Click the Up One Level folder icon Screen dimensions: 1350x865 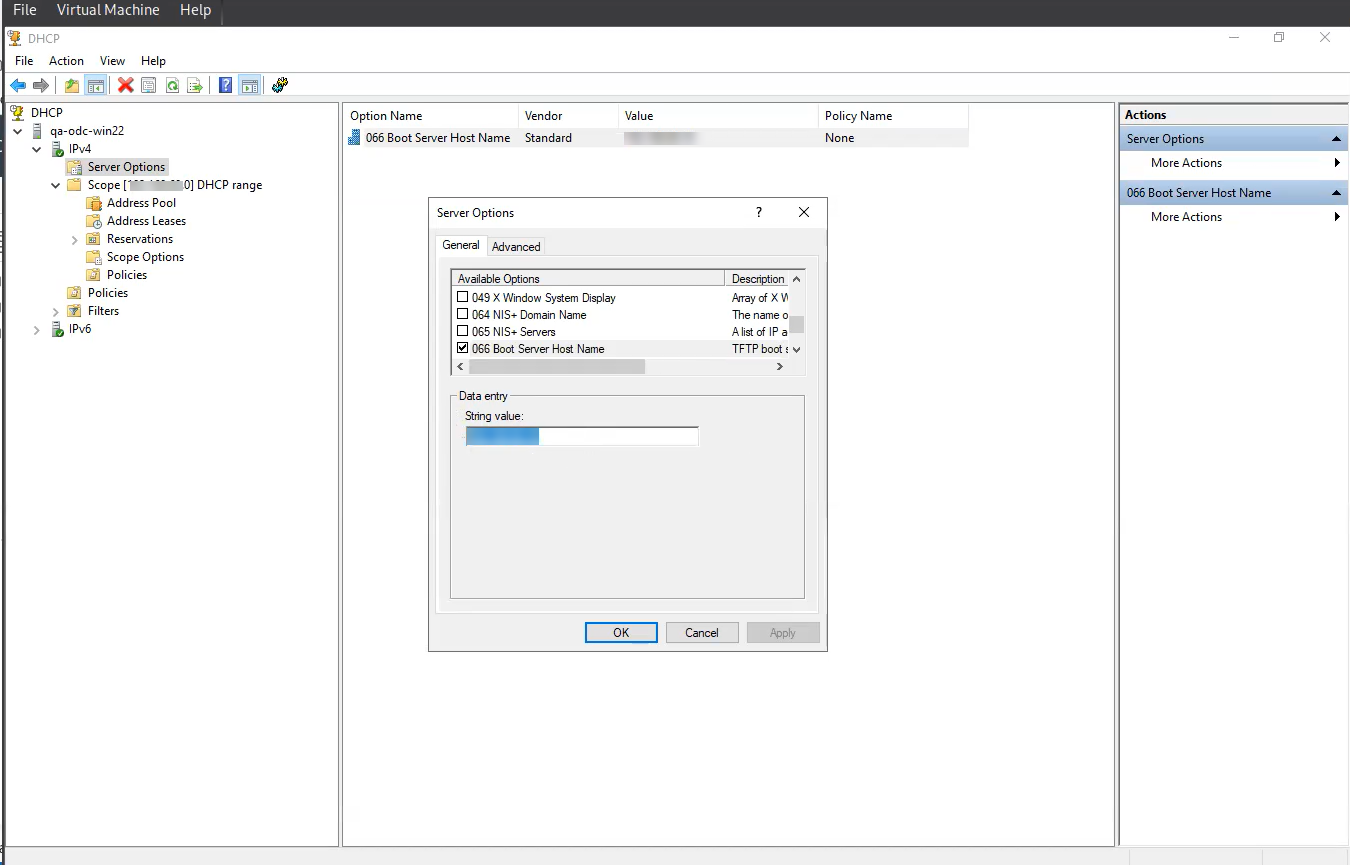[72, 86]
